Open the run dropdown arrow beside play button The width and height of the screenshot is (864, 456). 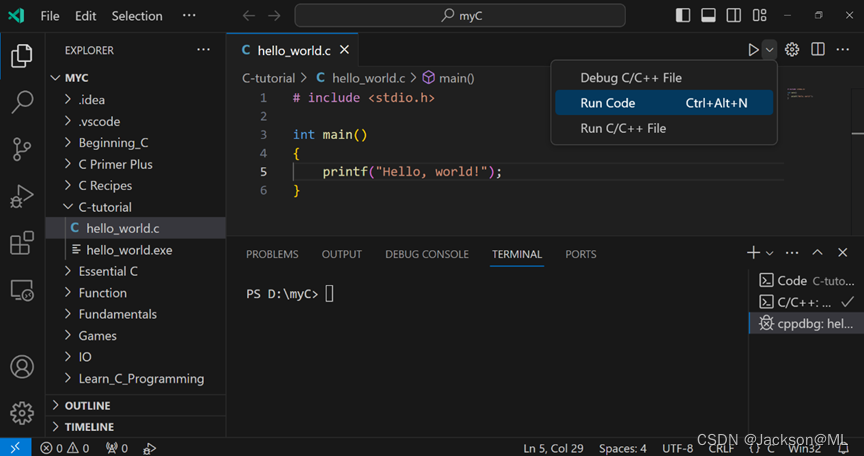(769, 50)
